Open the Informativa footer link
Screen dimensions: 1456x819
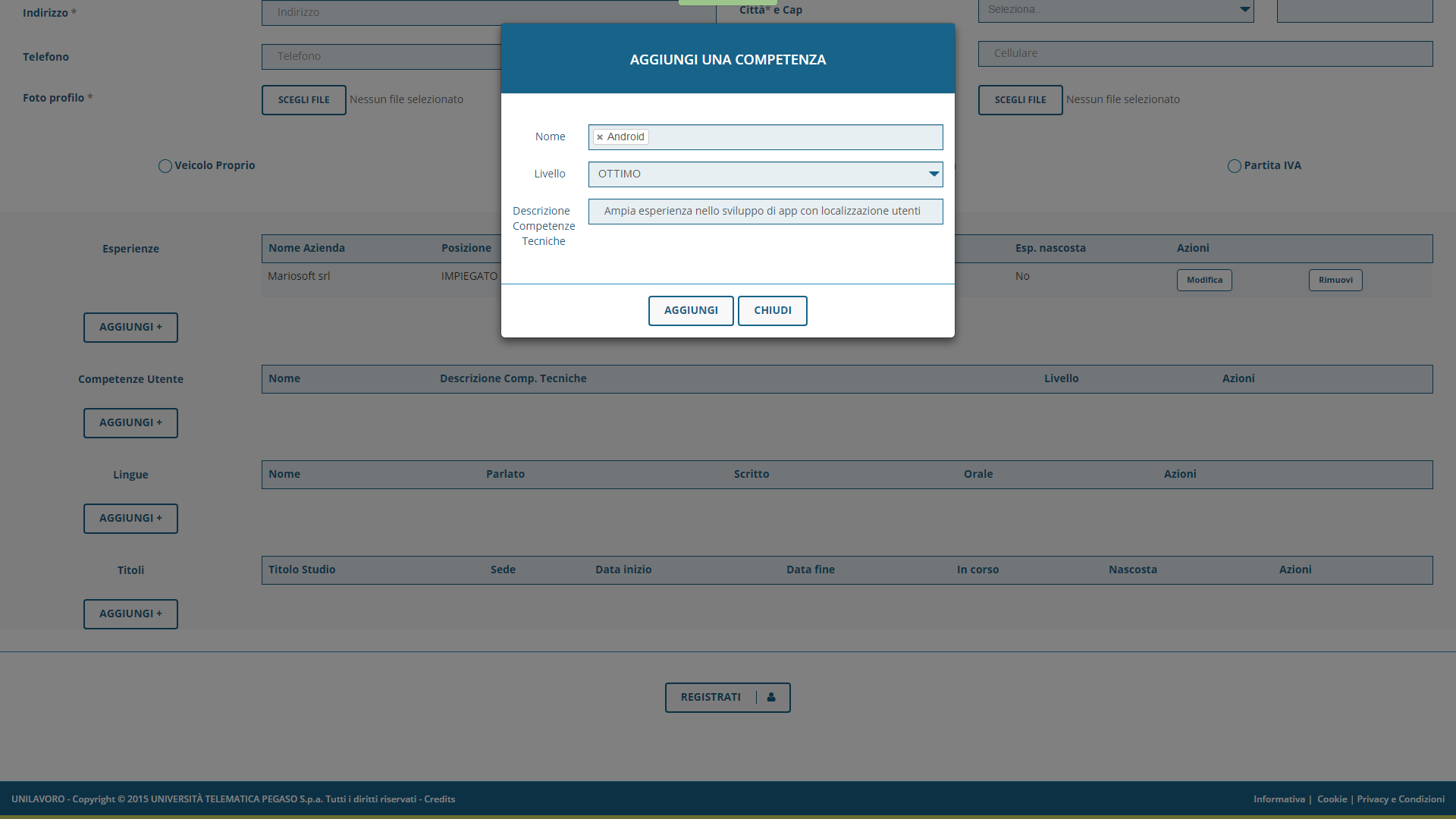coord(1279,799)
